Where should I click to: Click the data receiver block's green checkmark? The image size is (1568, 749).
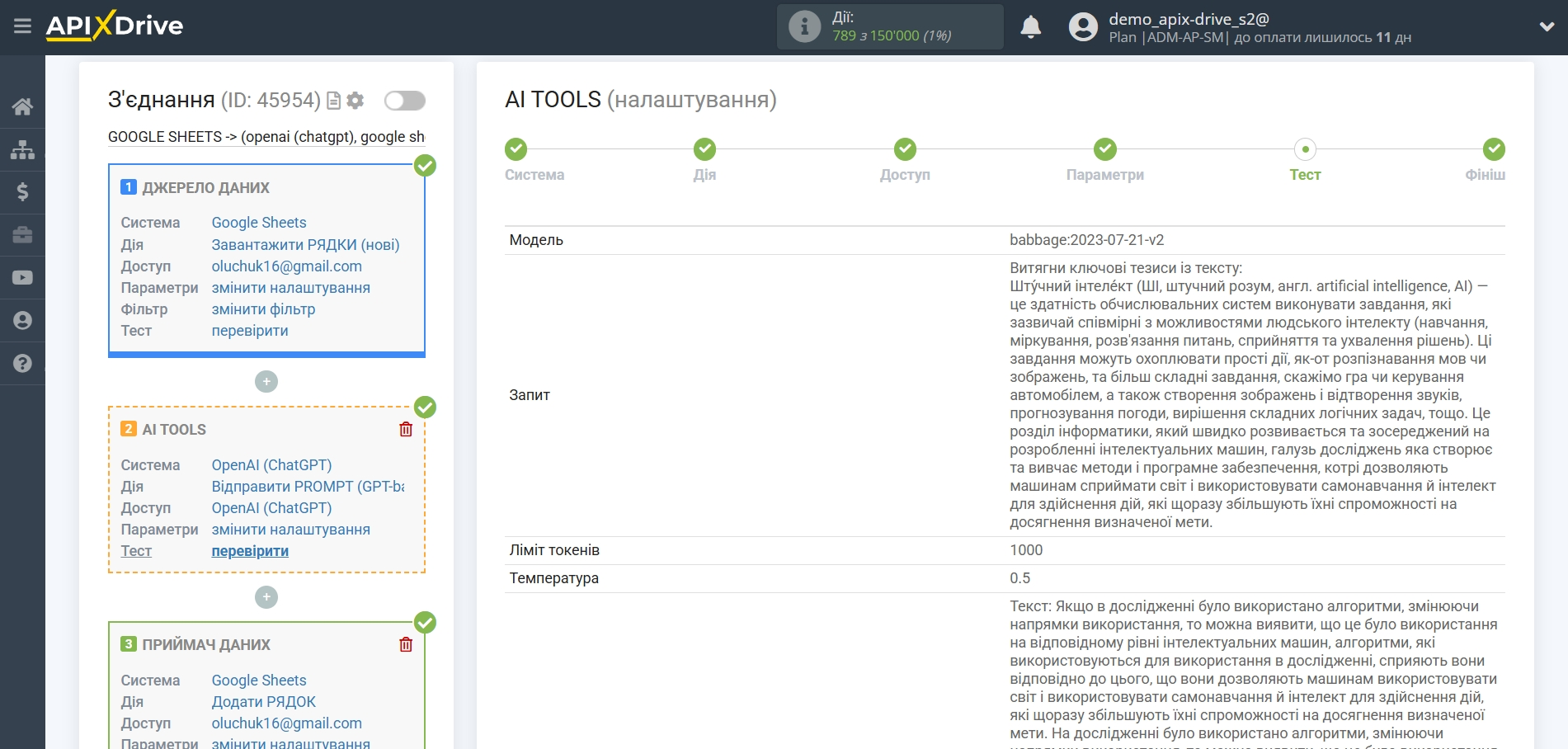pyautogui.click(x=425, y=623)
